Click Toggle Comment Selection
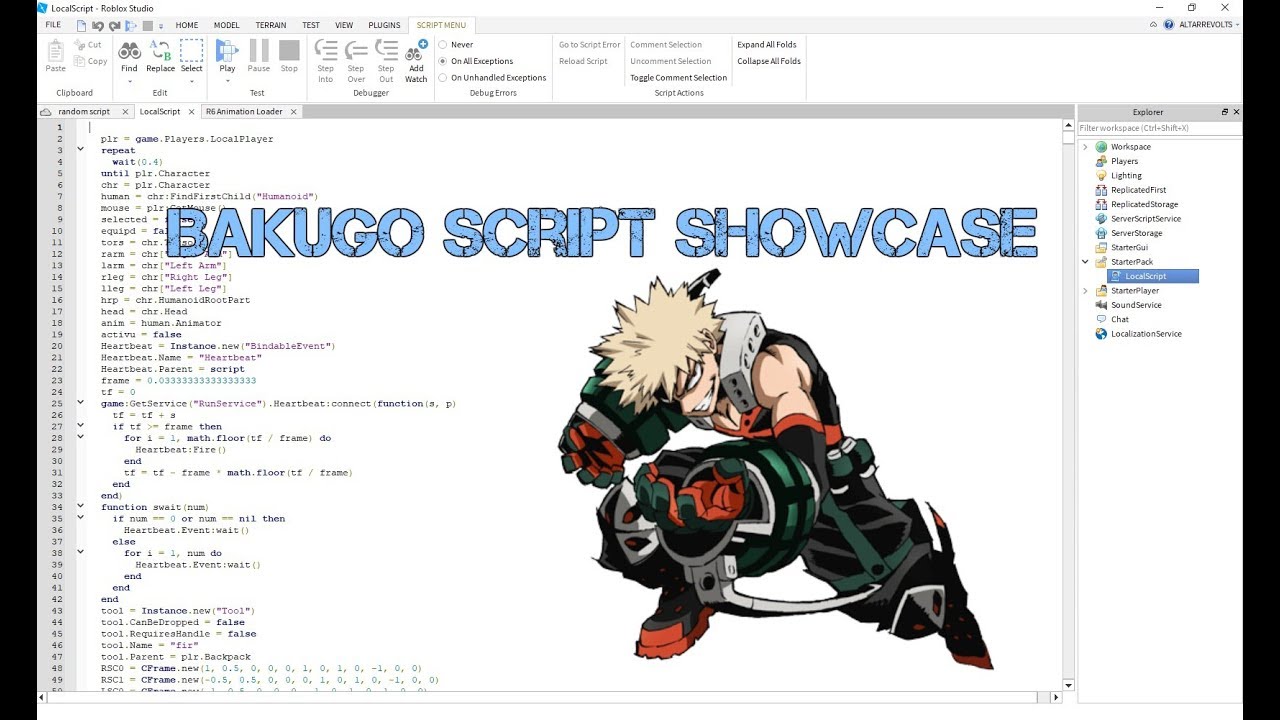This screenshot has height=720, width=1280. click(x=678, y=78)
